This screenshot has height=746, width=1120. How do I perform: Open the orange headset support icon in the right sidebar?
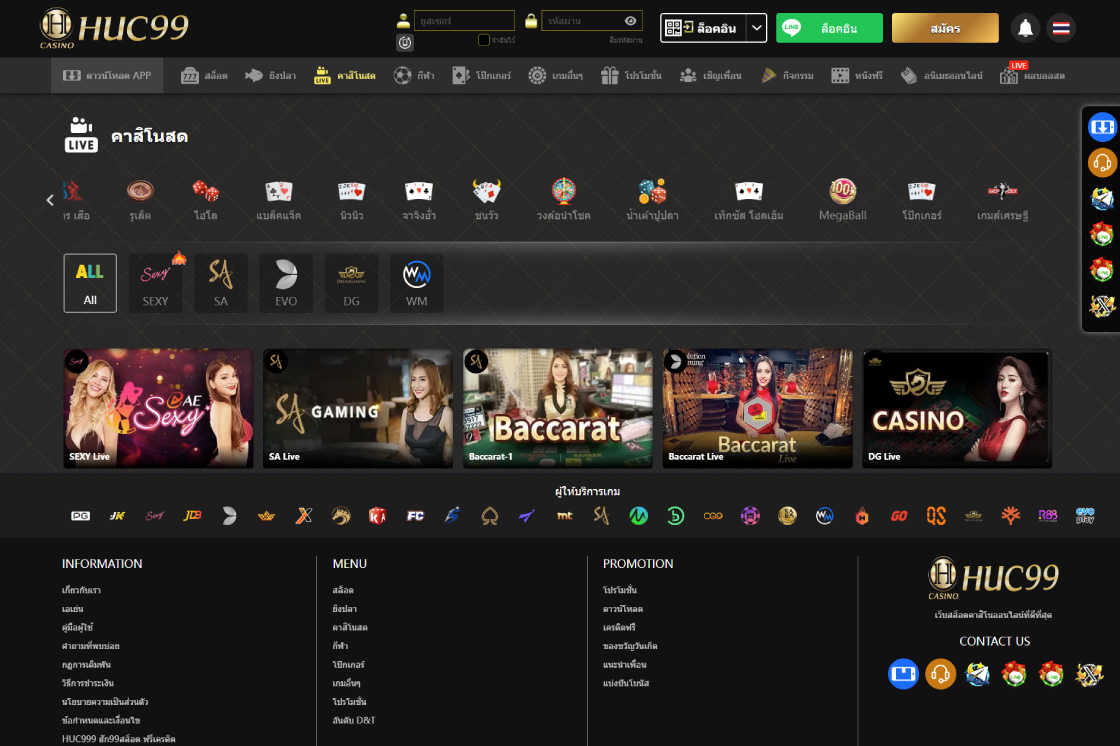click(x=1102, y=163)
